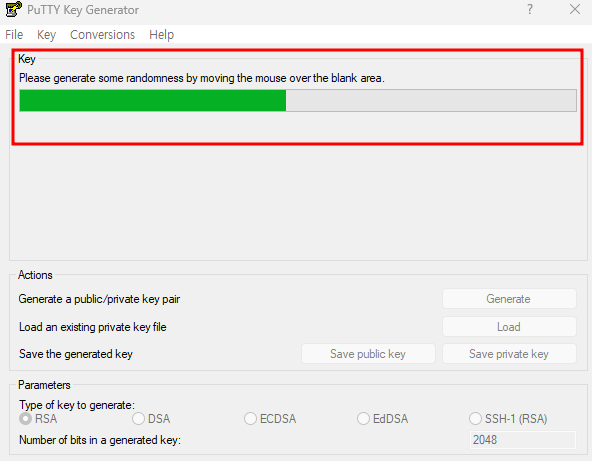The width and height of the screenshot is (592, 461).
Task: Click Save public key button
Action: tap(368, 354)
